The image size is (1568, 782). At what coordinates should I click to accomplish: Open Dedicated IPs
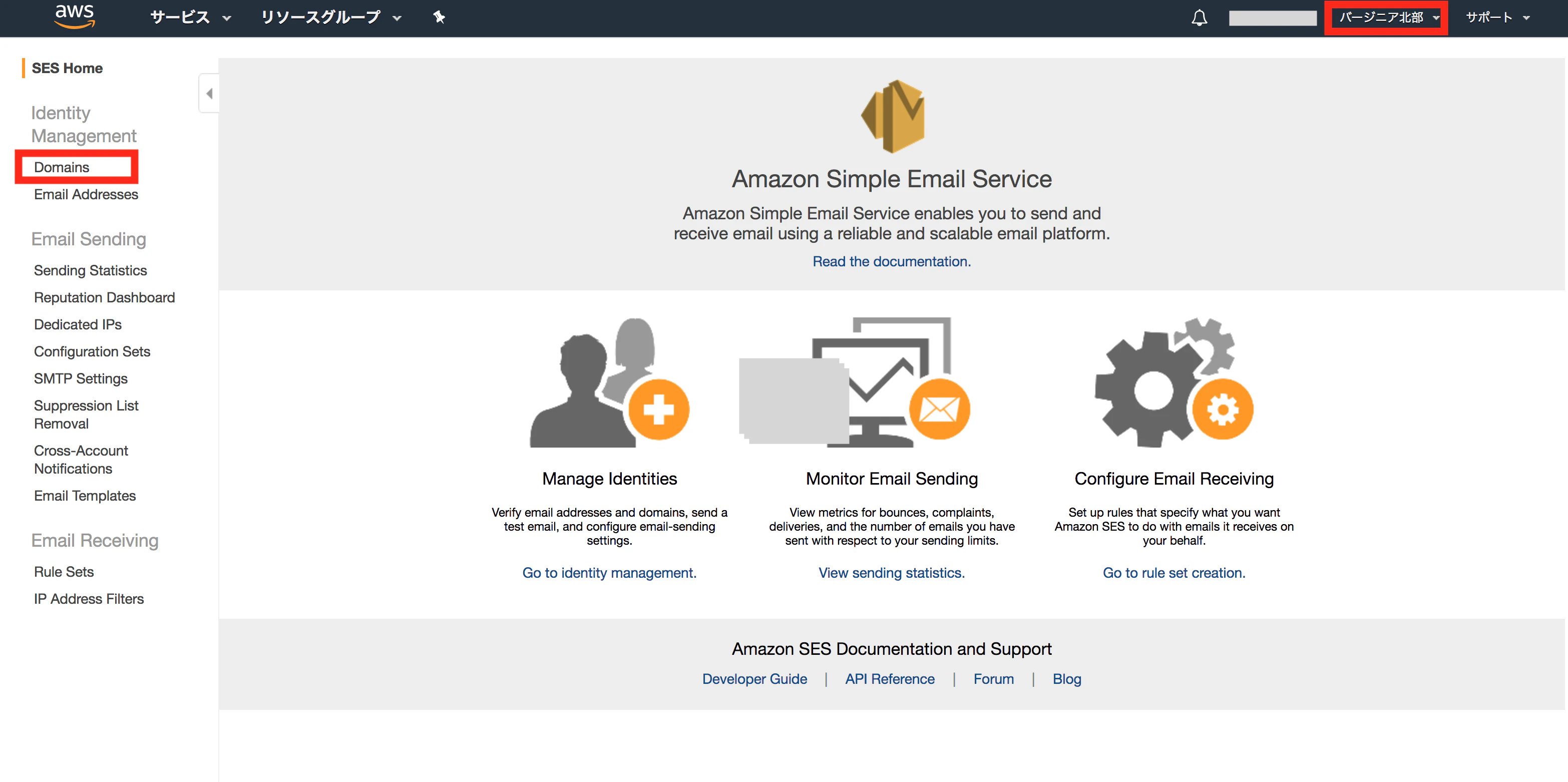coord(77,324)
